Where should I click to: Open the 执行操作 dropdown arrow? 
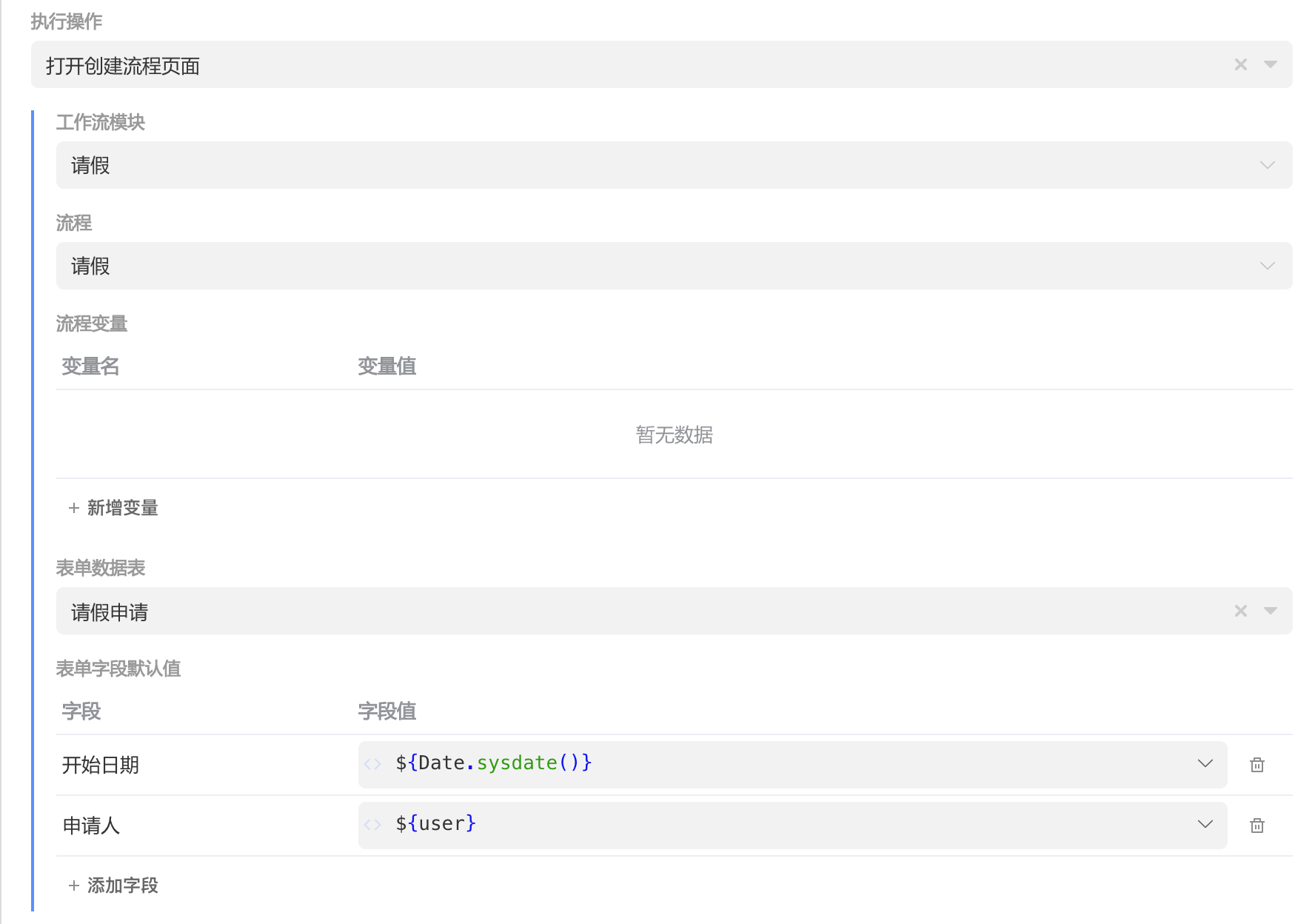[x=1271, y=64]
